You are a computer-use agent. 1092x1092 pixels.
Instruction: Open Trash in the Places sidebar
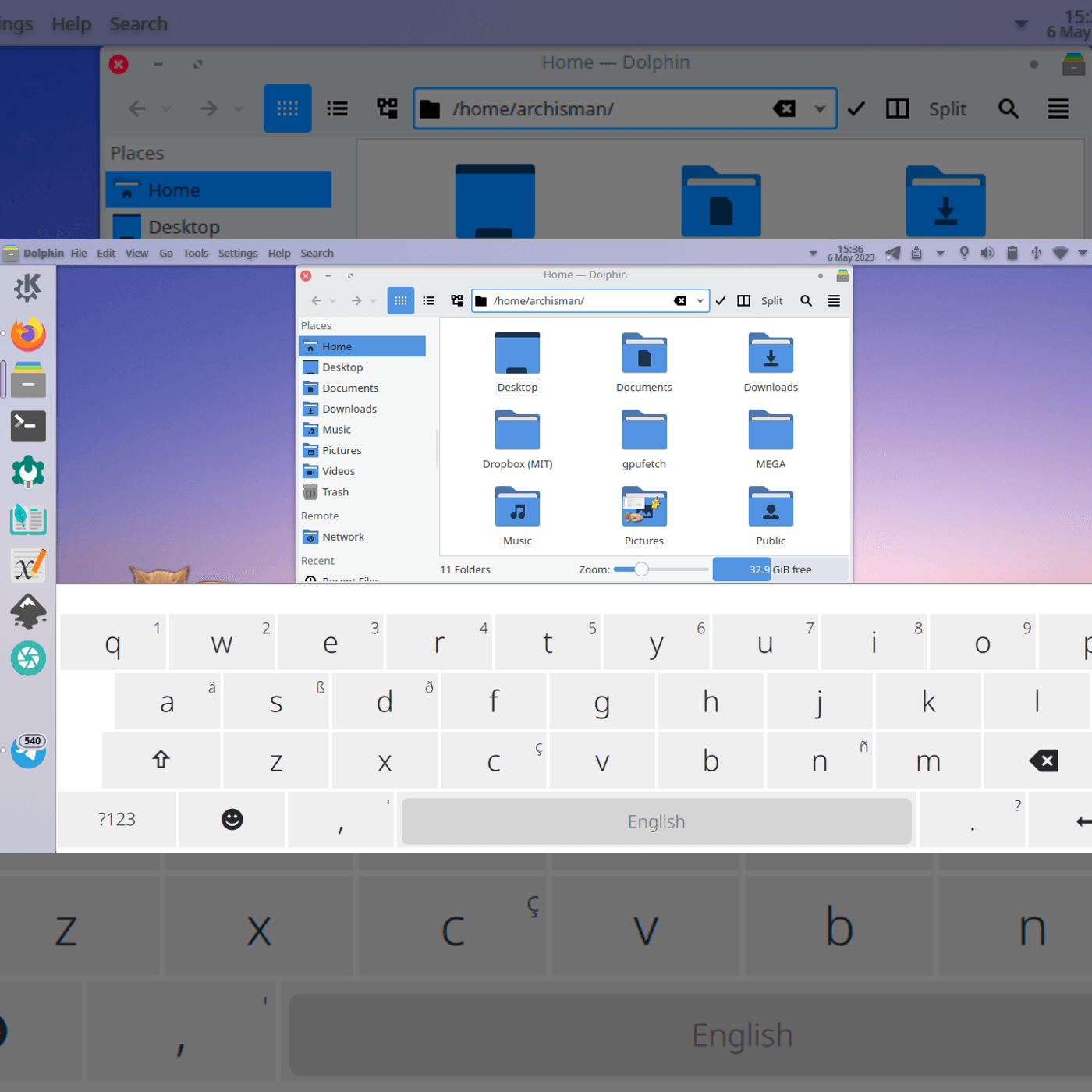(x=362, y=492)
